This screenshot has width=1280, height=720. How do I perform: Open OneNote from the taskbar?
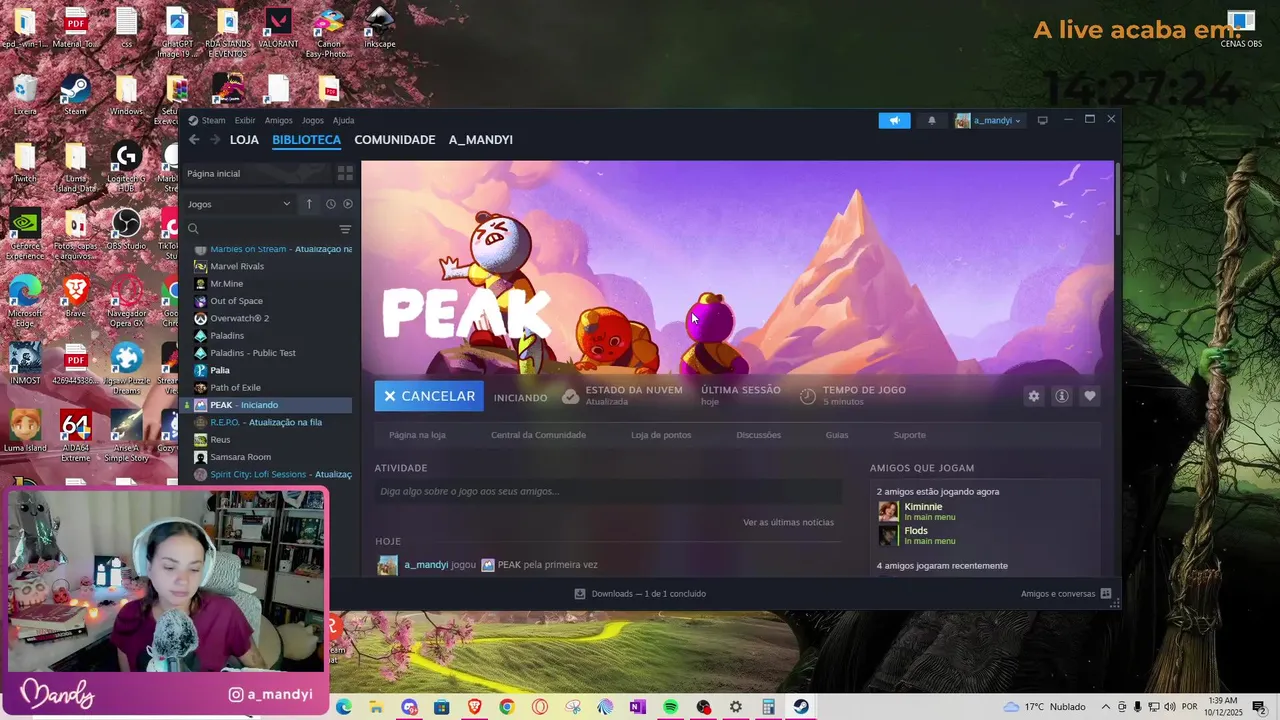(x=637, y=707)
